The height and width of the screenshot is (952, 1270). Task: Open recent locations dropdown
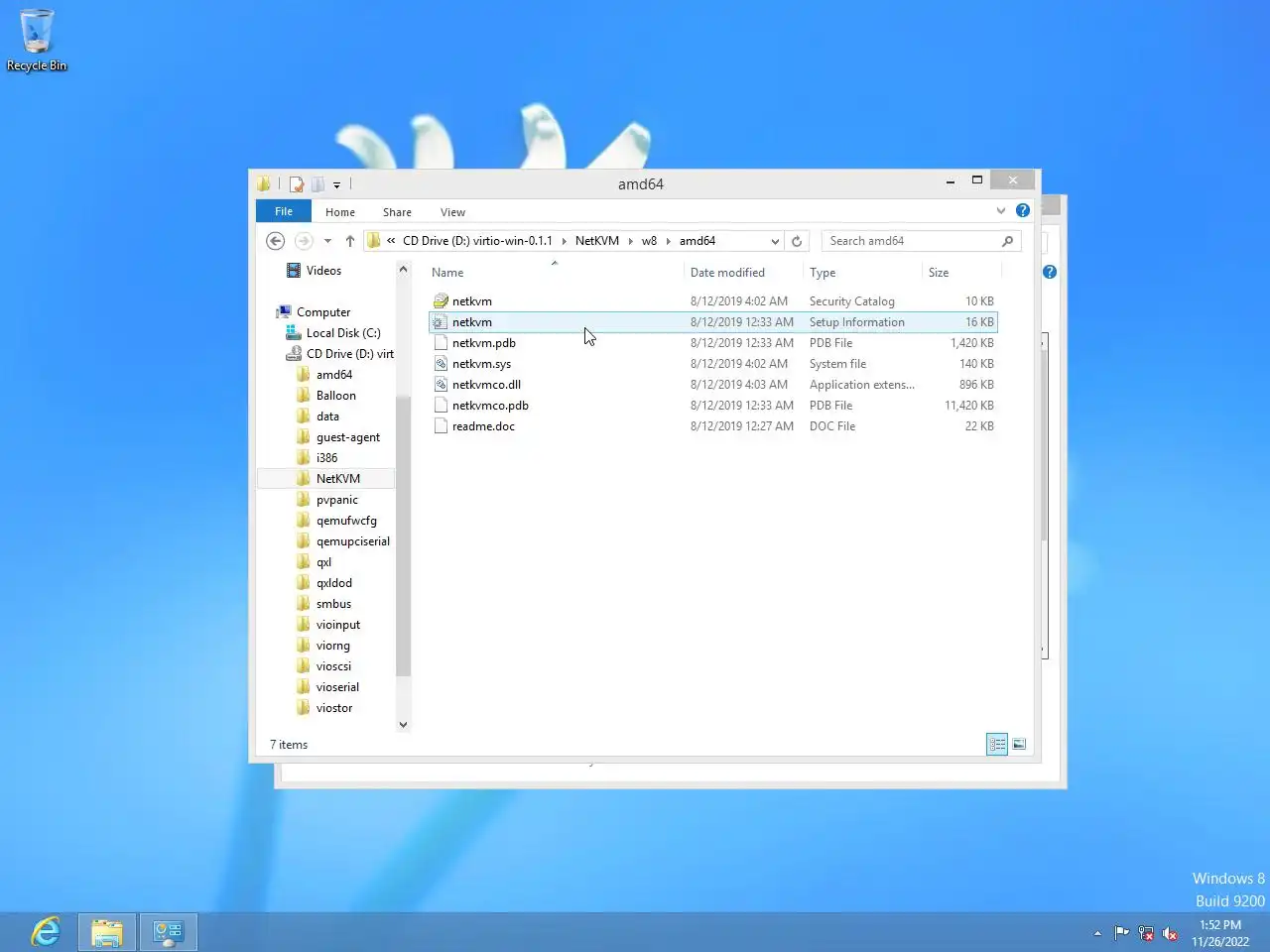click(327, 241)
